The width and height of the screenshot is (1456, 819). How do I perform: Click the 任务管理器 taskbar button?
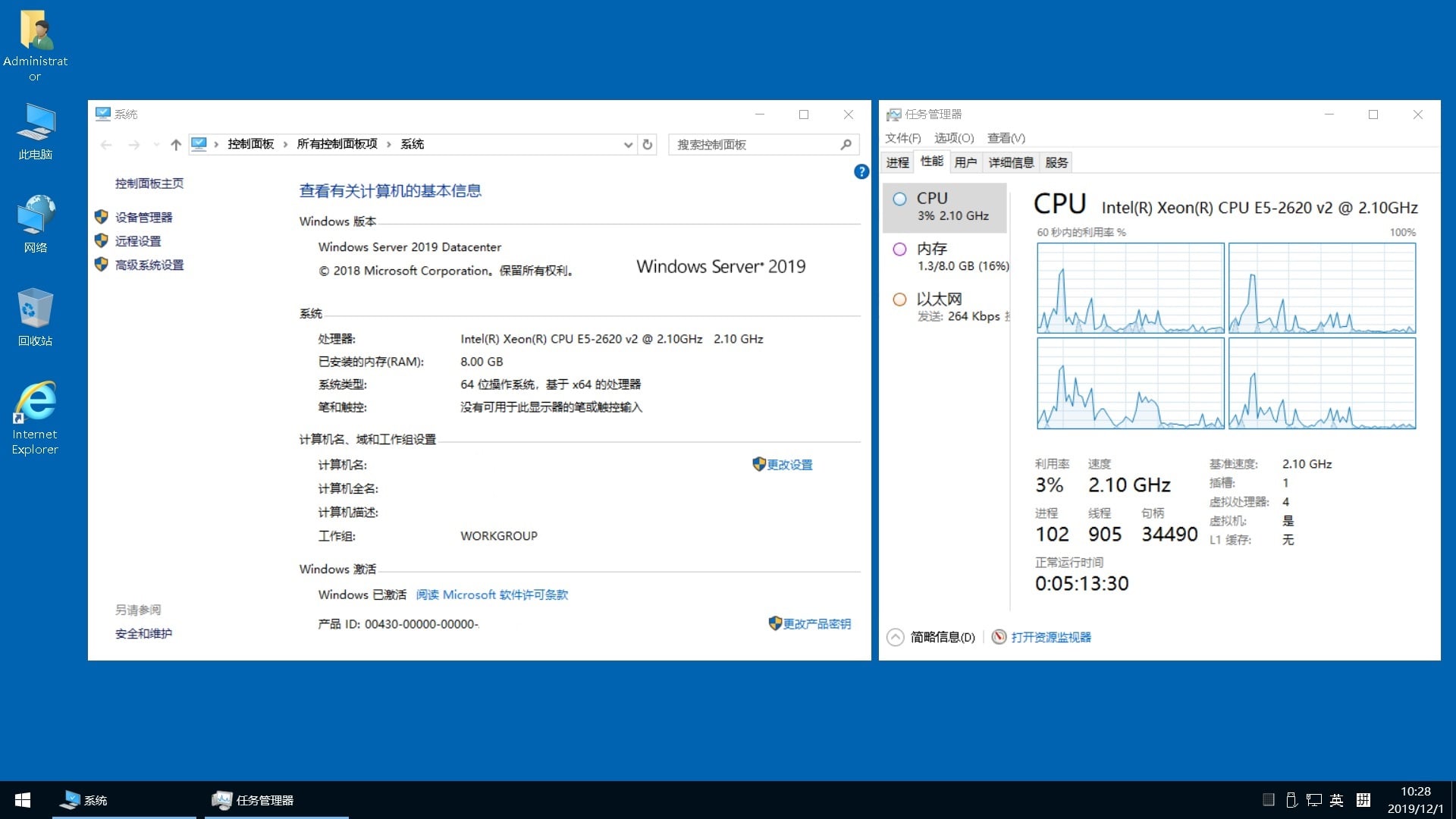276,800
